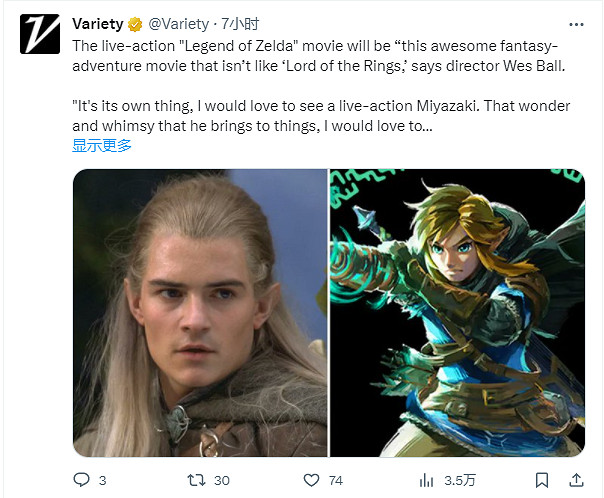Expand the tweet with 显示更多
This screenshot has width=604, height=498.
(101, 145)
